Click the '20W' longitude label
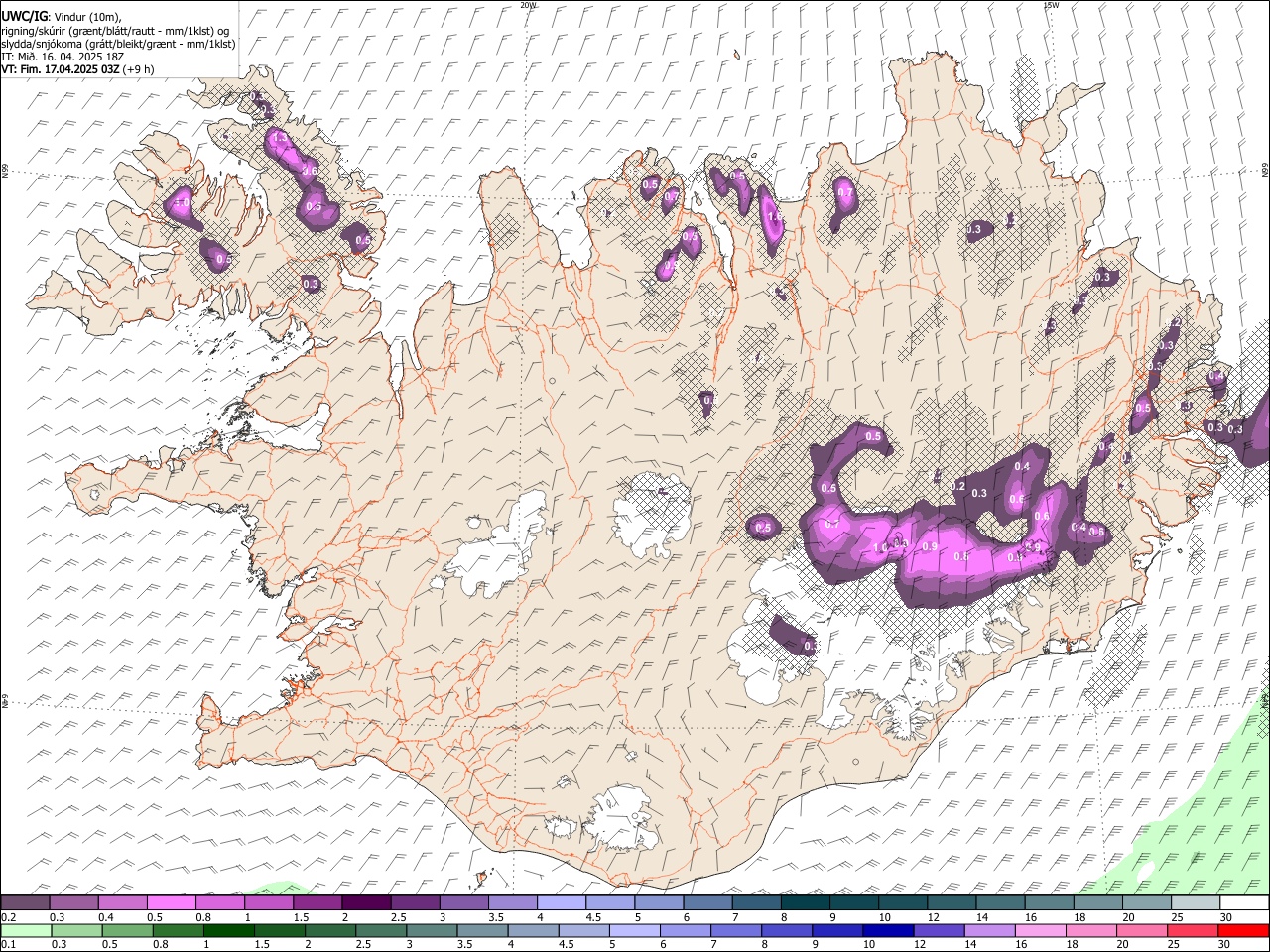 click(x=528, y=5)
